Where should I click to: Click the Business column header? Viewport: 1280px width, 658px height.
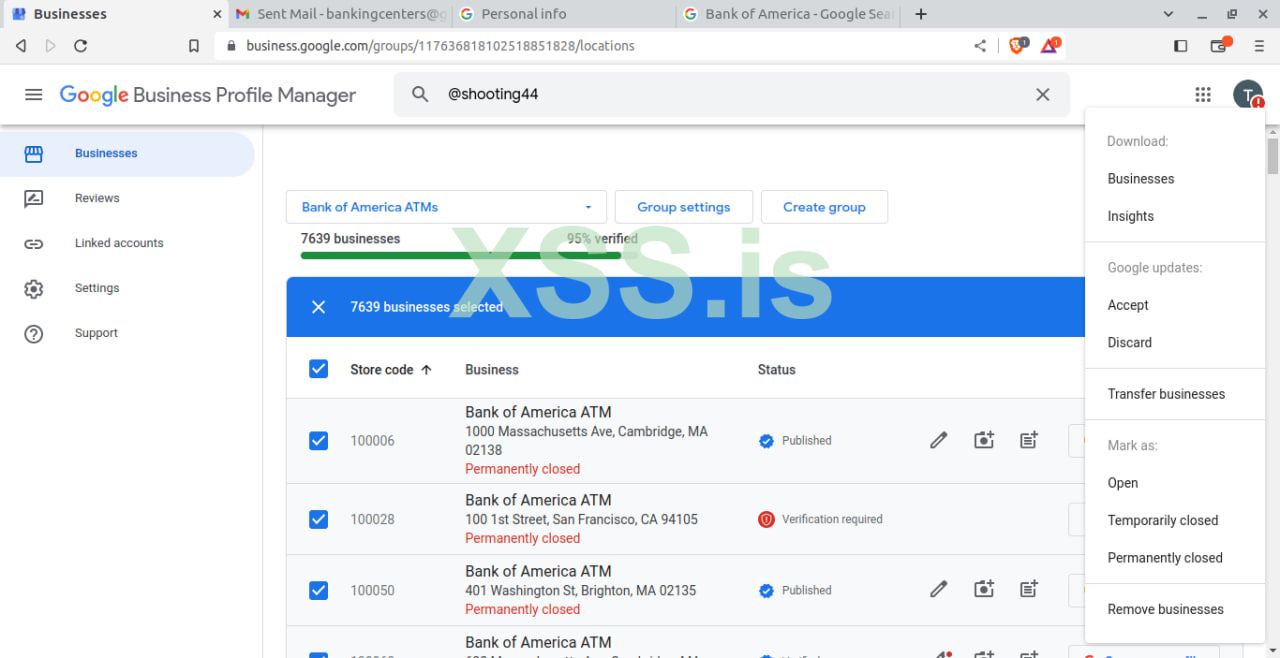pos(492,369)
